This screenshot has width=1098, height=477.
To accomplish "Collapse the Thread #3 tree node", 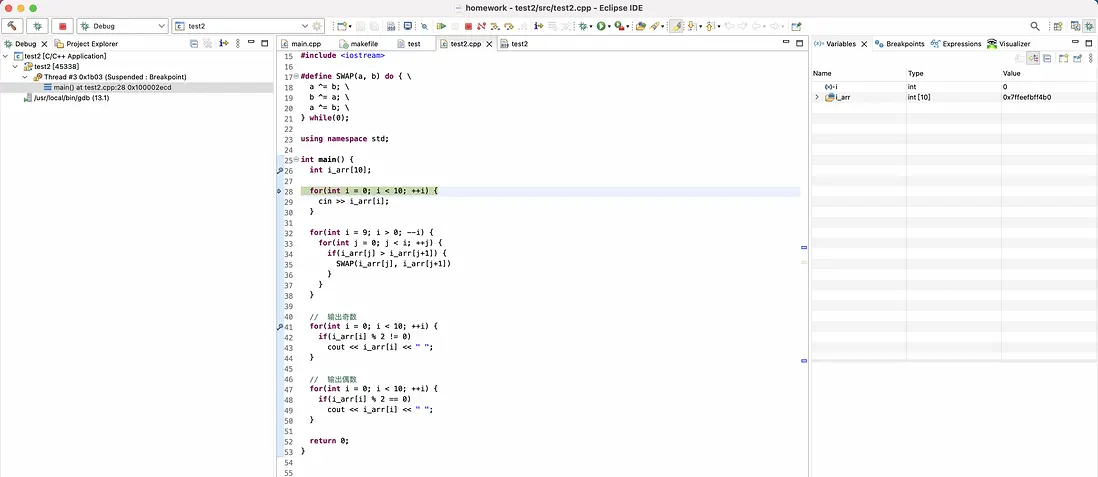I will (25, 77).
